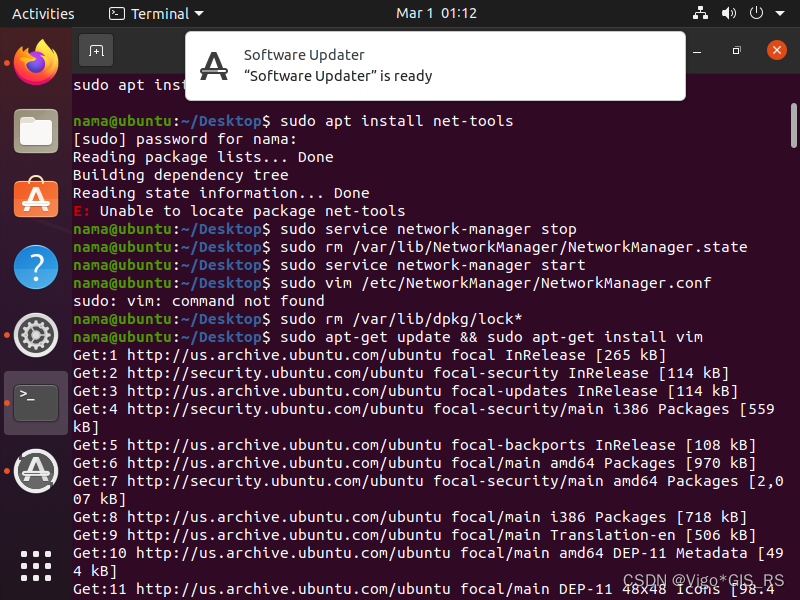Click the '[sudo] password for nama:' line

(x=185, y=139)
